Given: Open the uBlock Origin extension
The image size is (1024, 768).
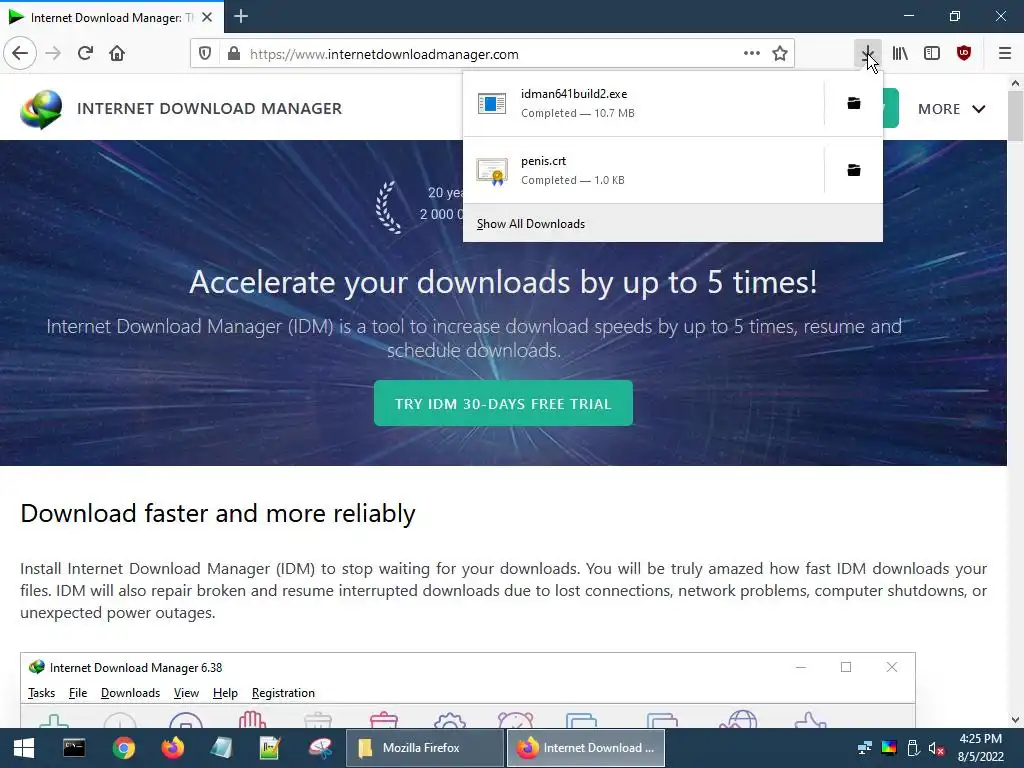Looking at the screenshot, I should (x=964, y=53).
